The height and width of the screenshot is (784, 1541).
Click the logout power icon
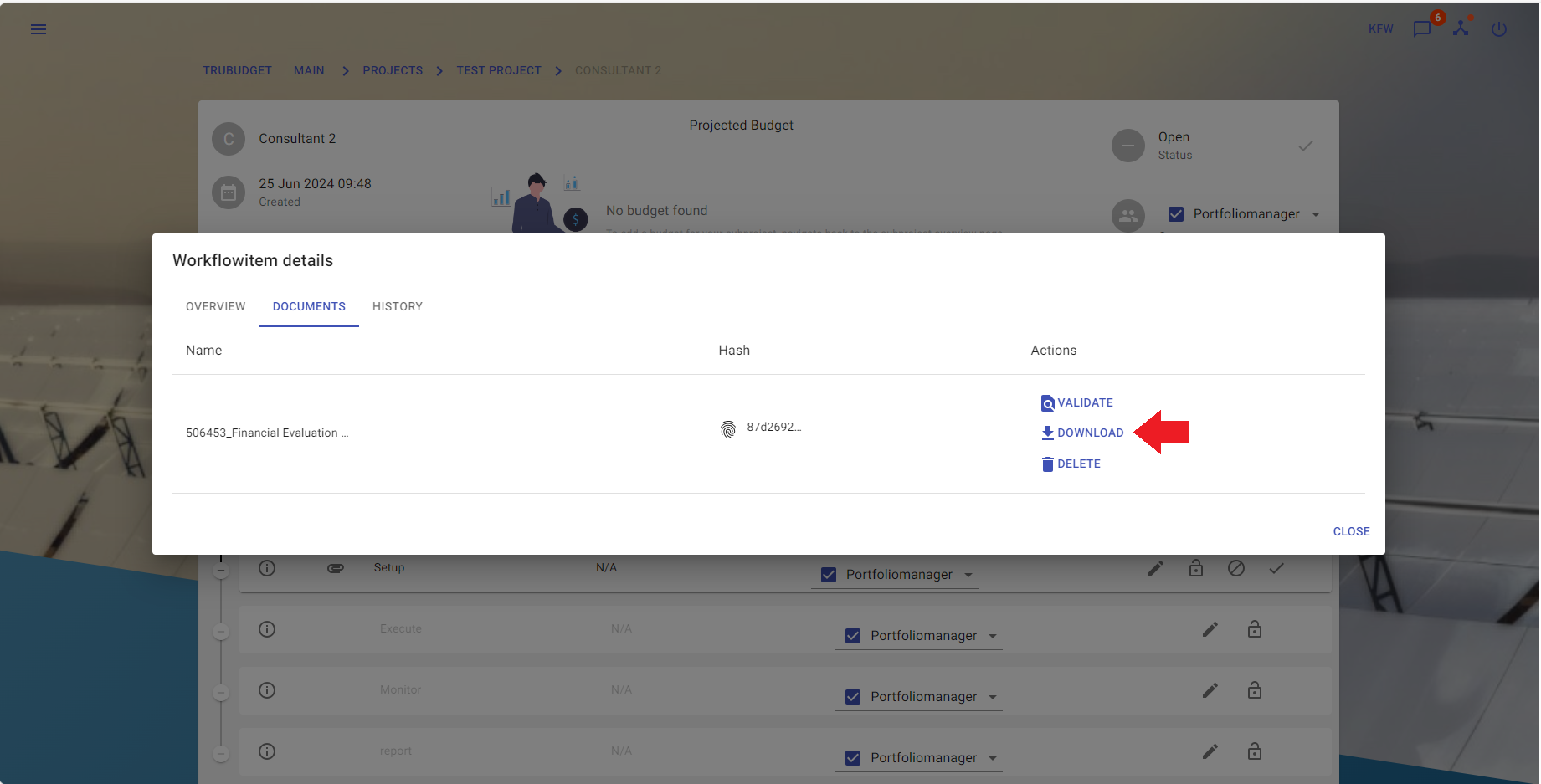[x=1499, y=29]
